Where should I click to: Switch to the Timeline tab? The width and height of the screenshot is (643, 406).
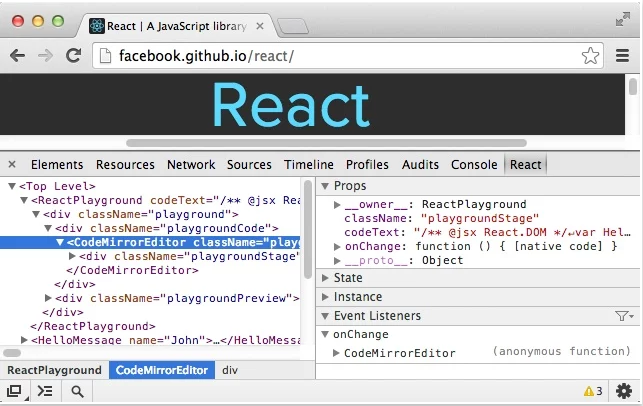coord(309,164)
